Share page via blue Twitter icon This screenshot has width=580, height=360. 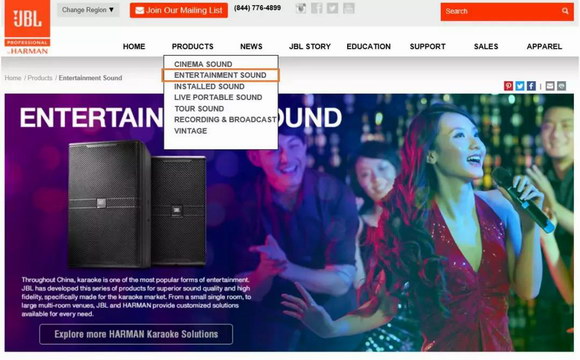click(520, 86)
